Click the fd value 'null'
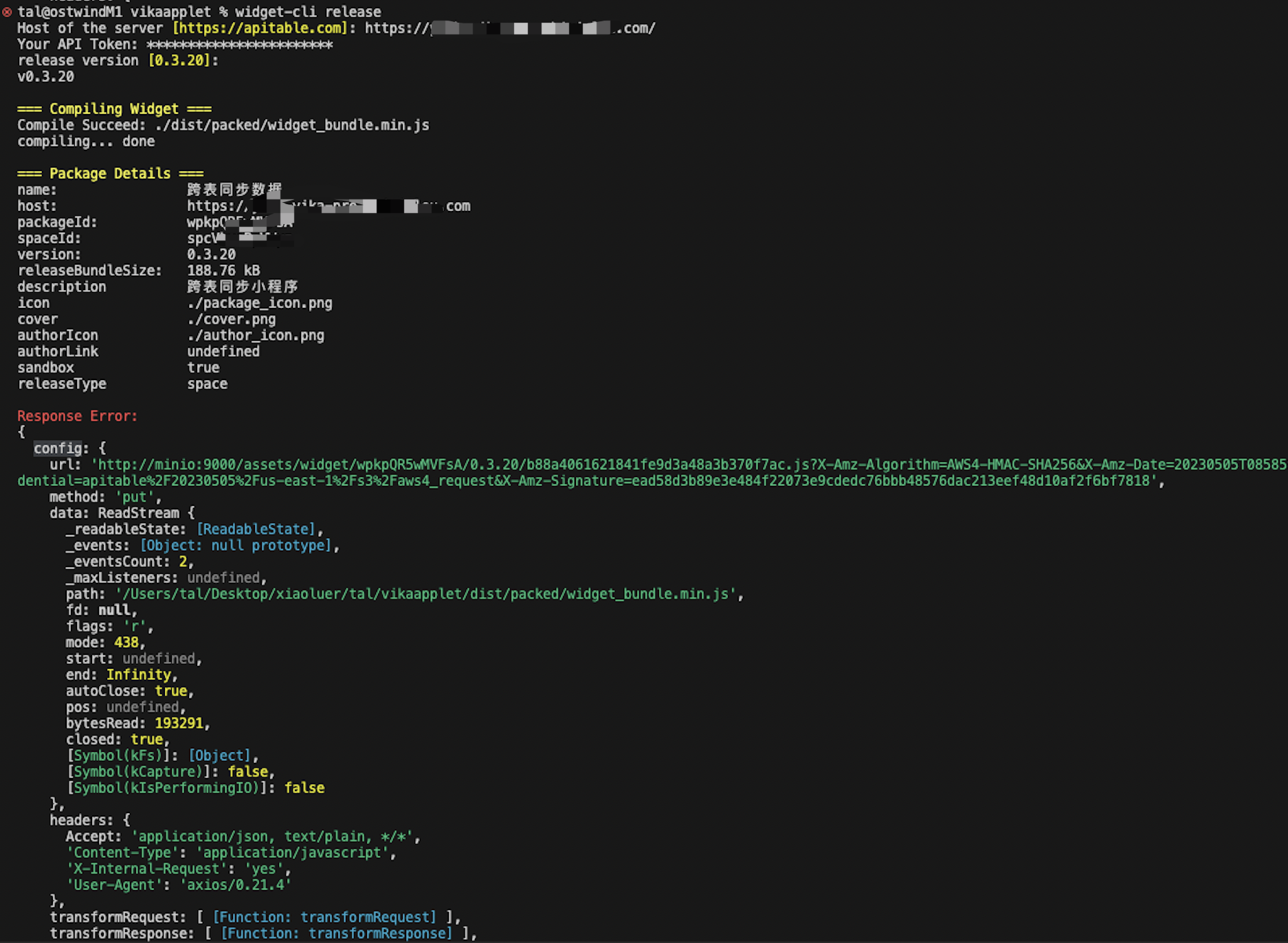This screenshot has height=943, width=1288. (114, 610)
